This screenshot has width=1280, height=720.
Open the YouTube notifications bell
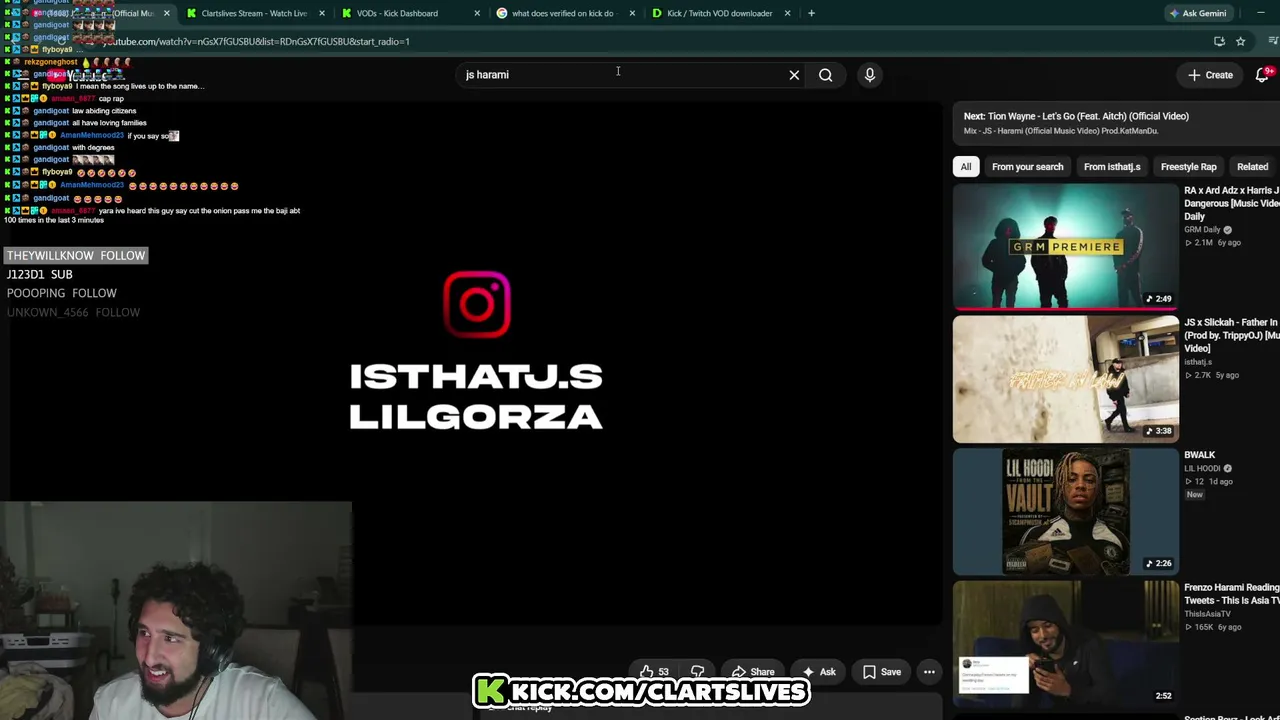(x=1263, y=75)
